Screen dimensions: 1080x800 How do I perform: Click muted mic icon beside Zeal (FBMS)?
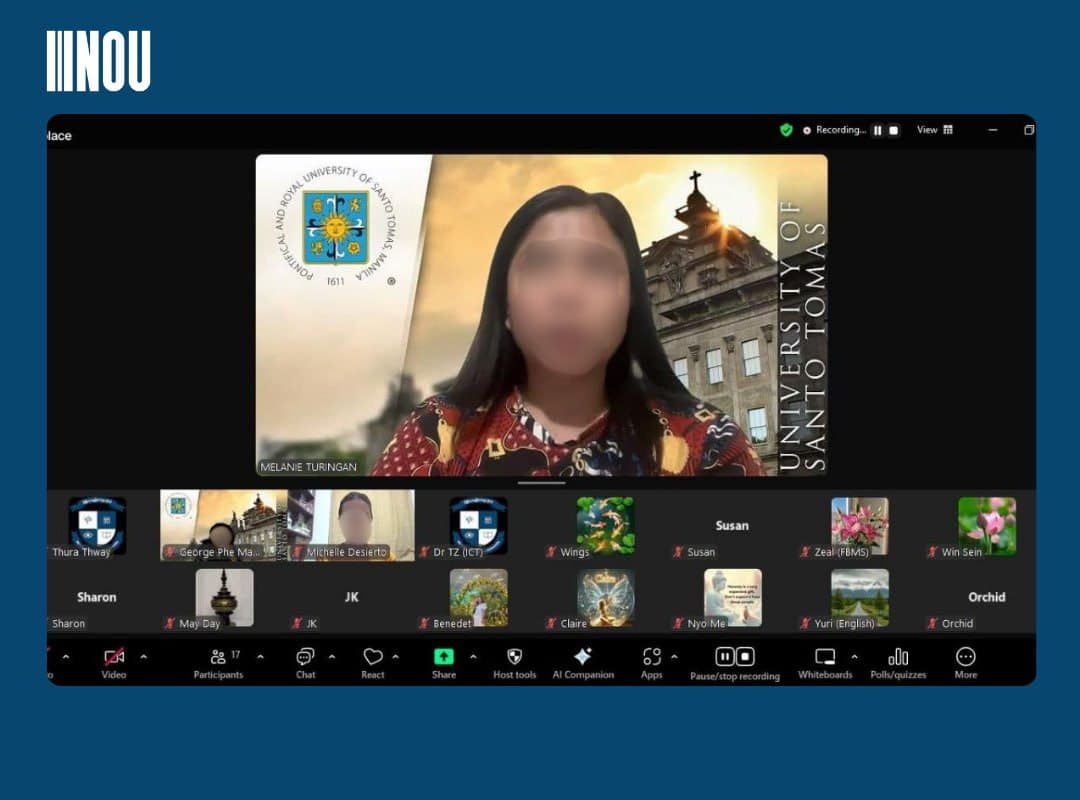804,552
